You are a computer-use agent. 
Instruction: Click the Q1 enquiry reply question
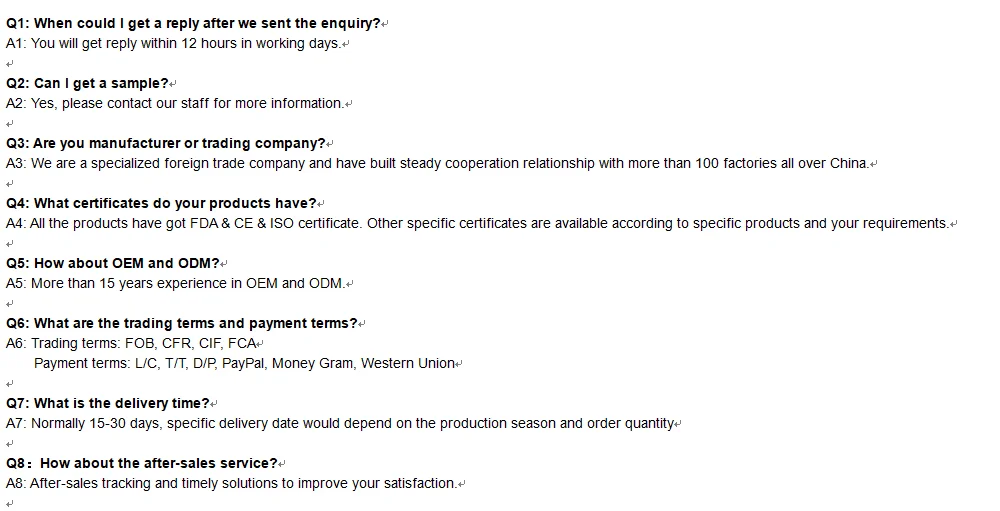tap(193, 23)
